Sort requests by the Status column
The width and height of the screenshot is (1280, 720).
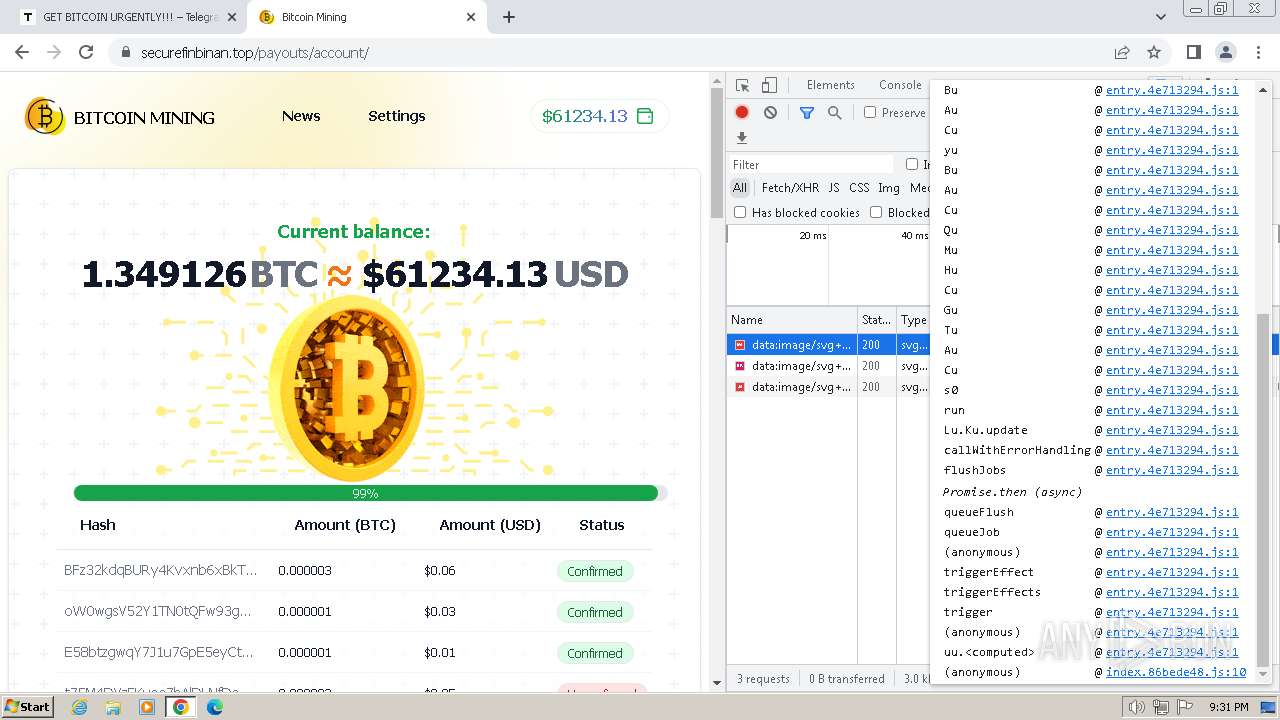coord(877,320)
